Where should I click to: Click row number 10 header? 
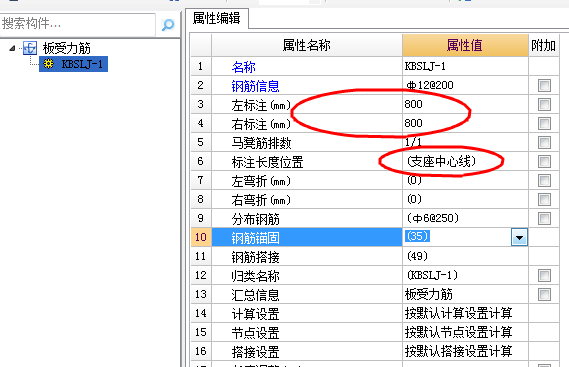[x=201, y=237]
